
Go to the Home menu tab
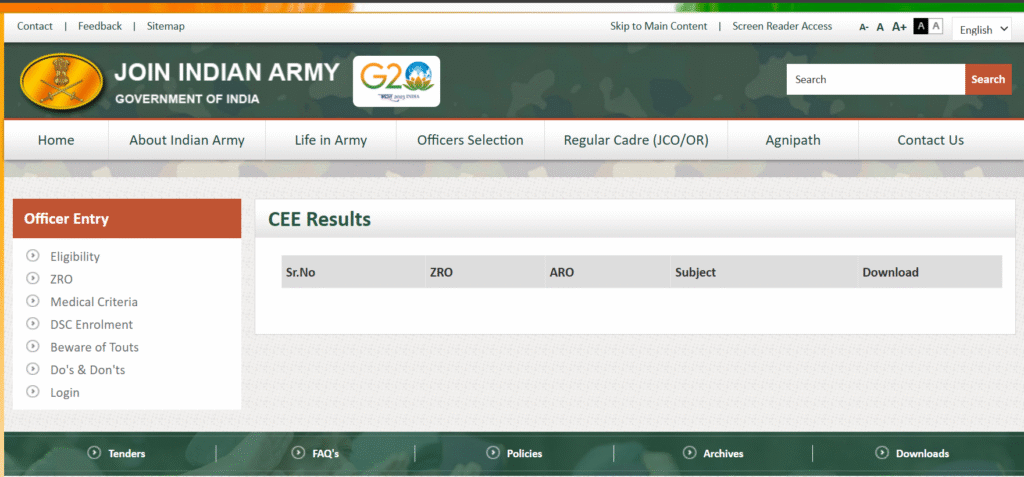coord(56,140)
